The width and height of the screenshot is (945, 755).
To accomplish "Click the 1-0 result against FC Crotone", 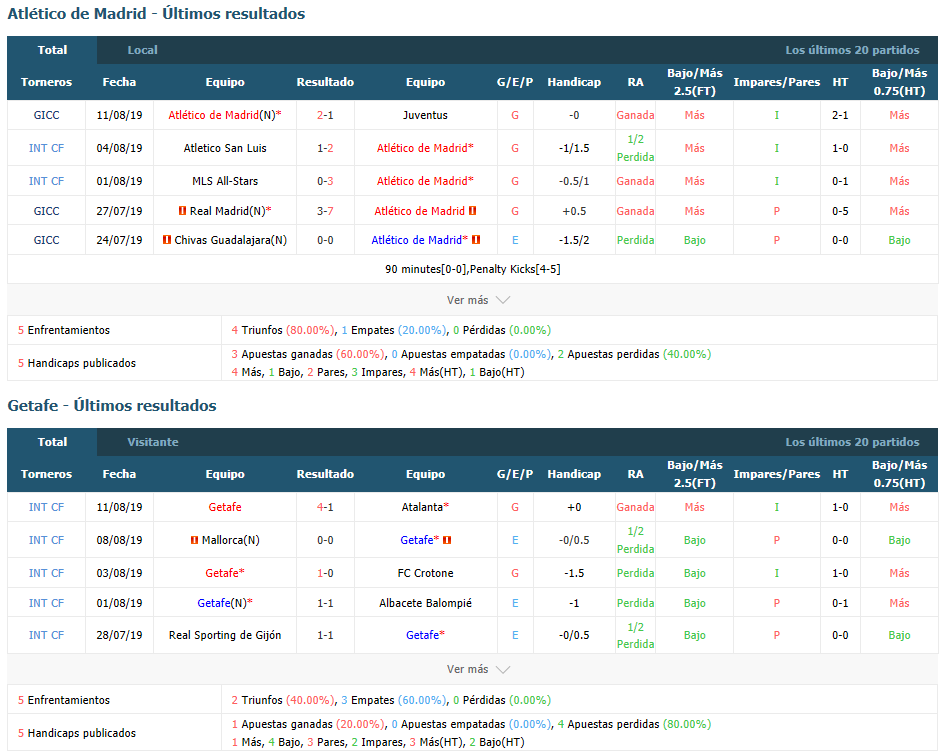I will [x=325, y=573].
